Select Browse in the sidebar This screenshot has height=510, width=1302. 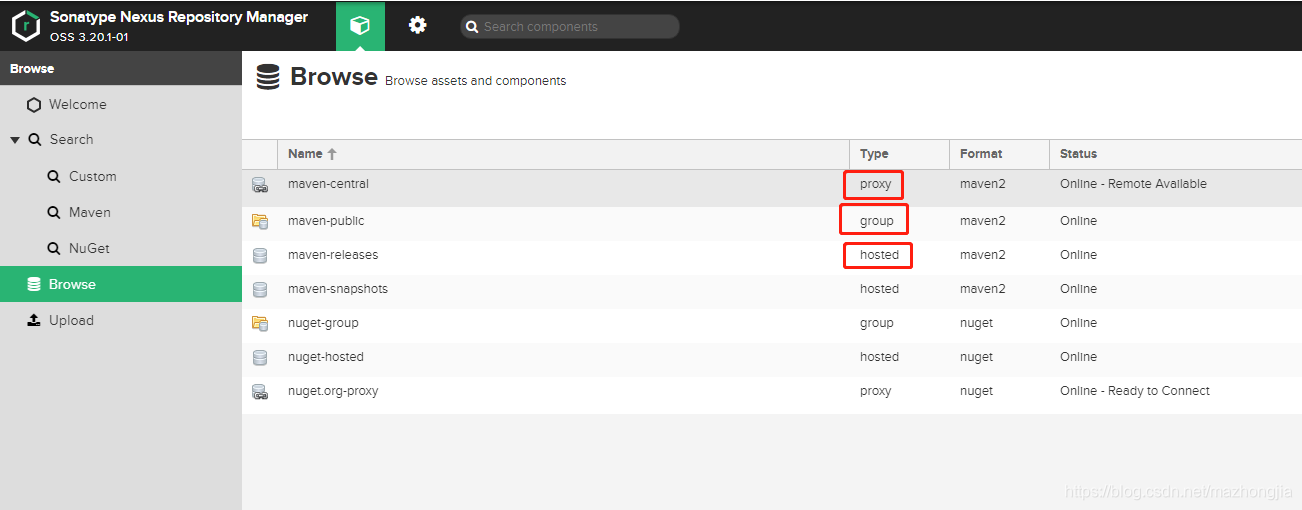pyautogui.click(x=121, y=285)
